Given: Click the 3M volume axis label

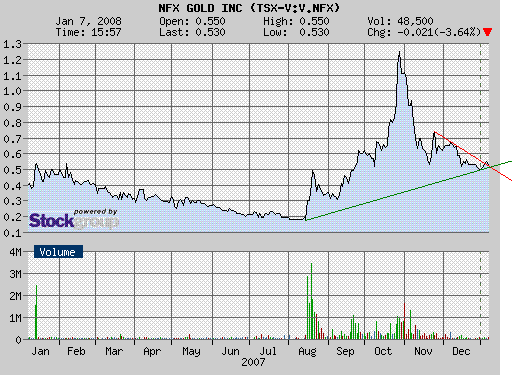Looking at the screenshot, I should (15, 274).
